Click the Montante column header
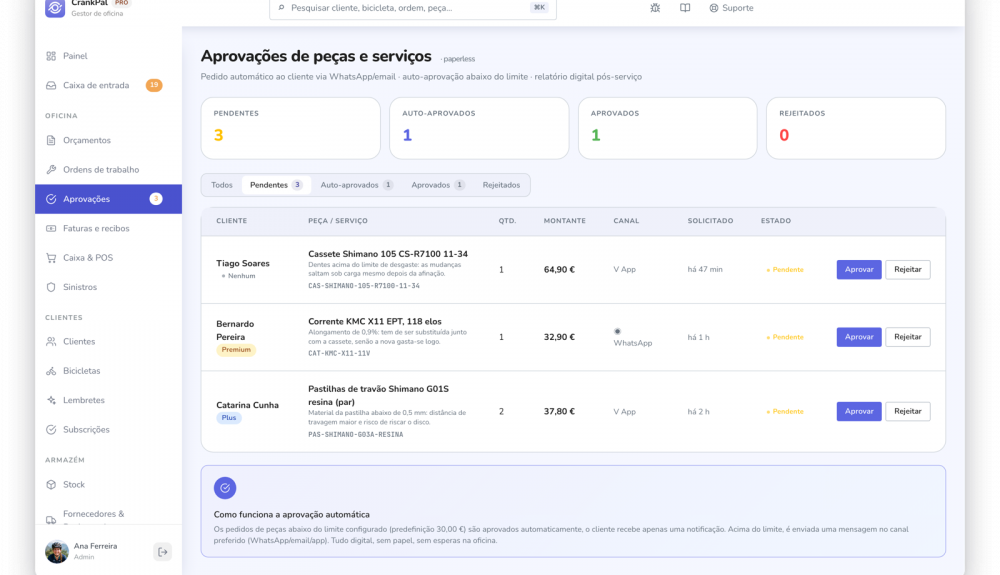Screen dimensions: 1000x575 (x=564, y=221)
